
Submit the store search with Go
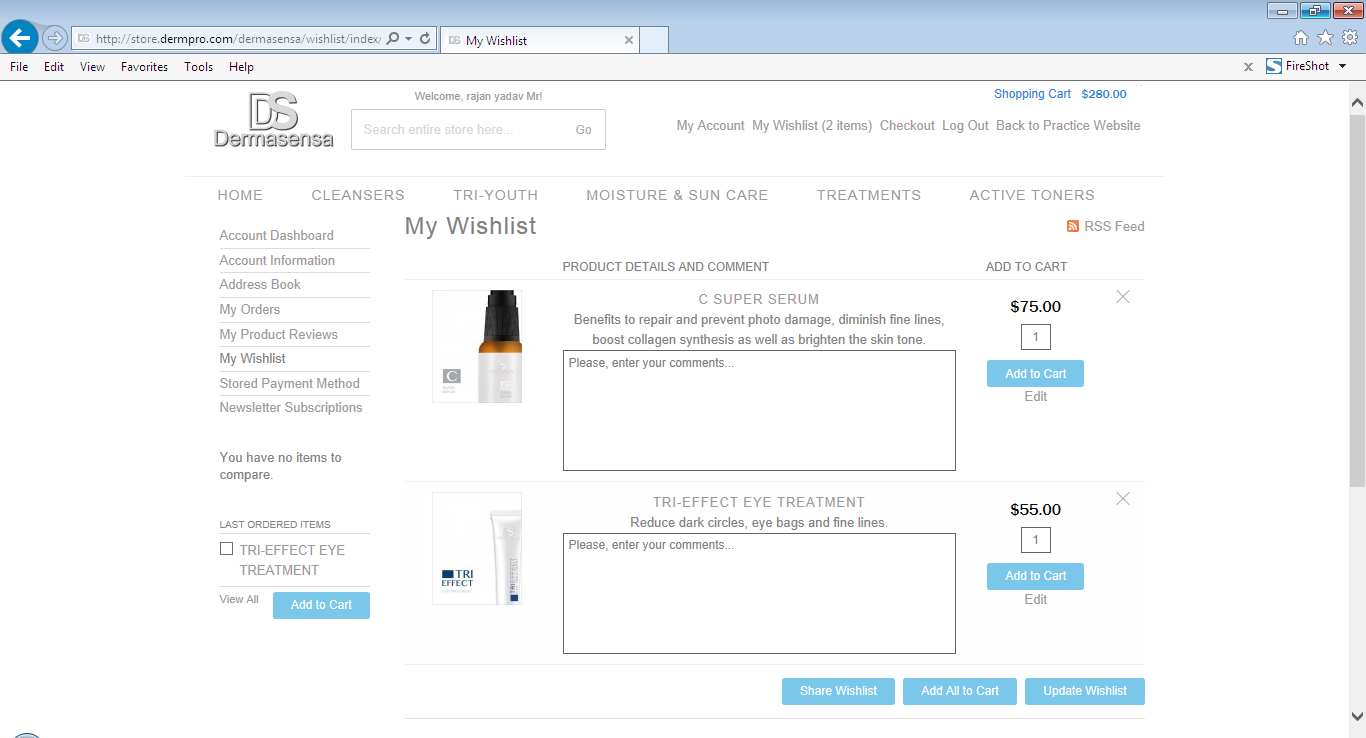click(583, 129)
